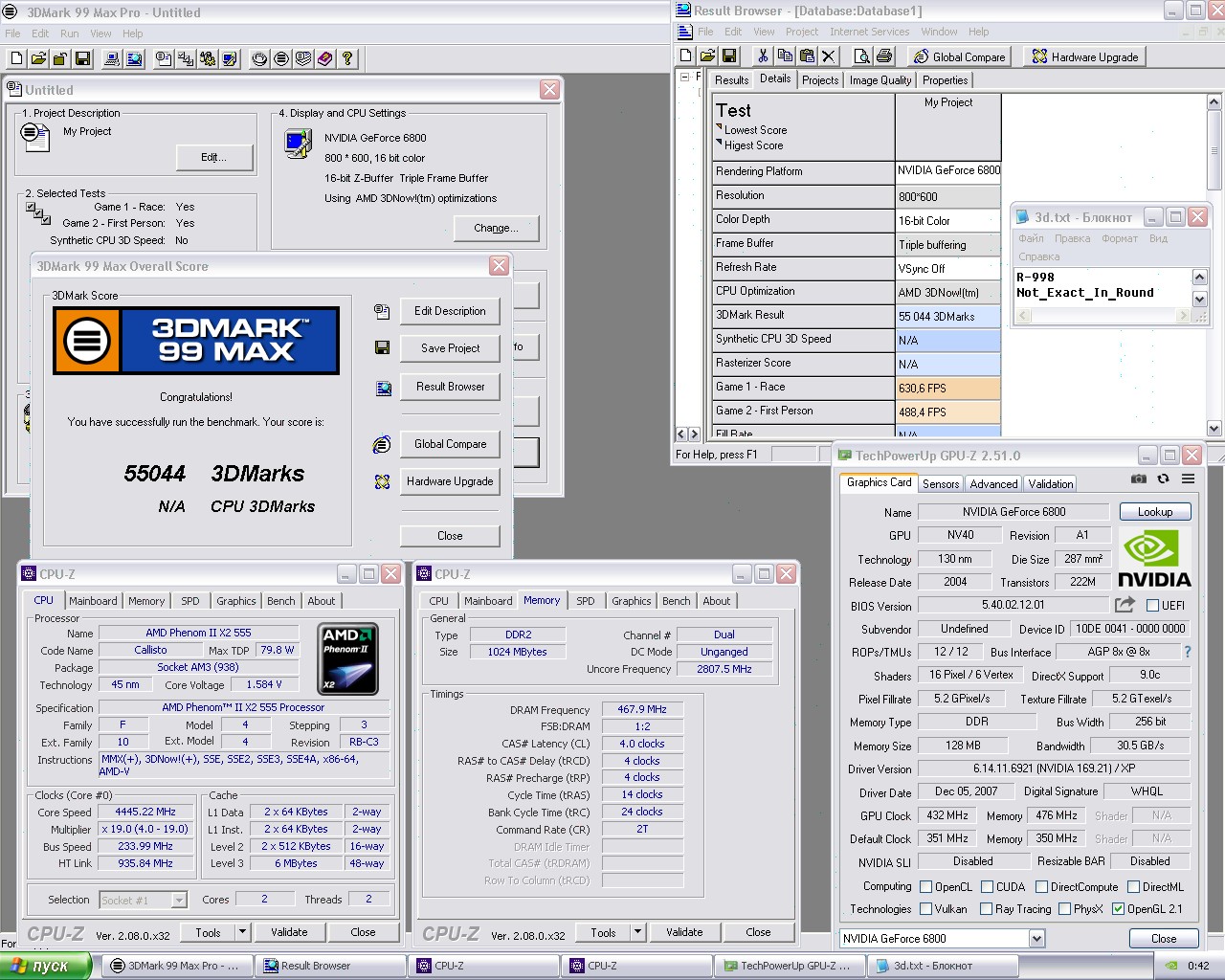Click the Help question mark icon in 3DMark toolbar

[347, 59]
